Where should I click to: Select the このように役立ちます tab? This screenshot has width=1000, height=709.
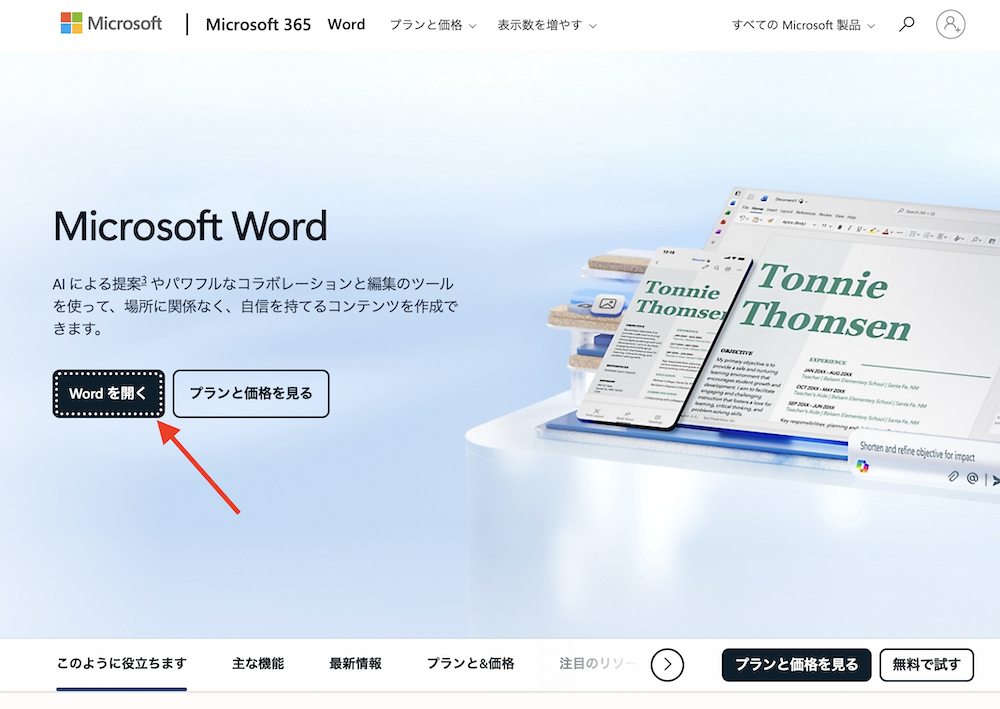tap(121, 664)
